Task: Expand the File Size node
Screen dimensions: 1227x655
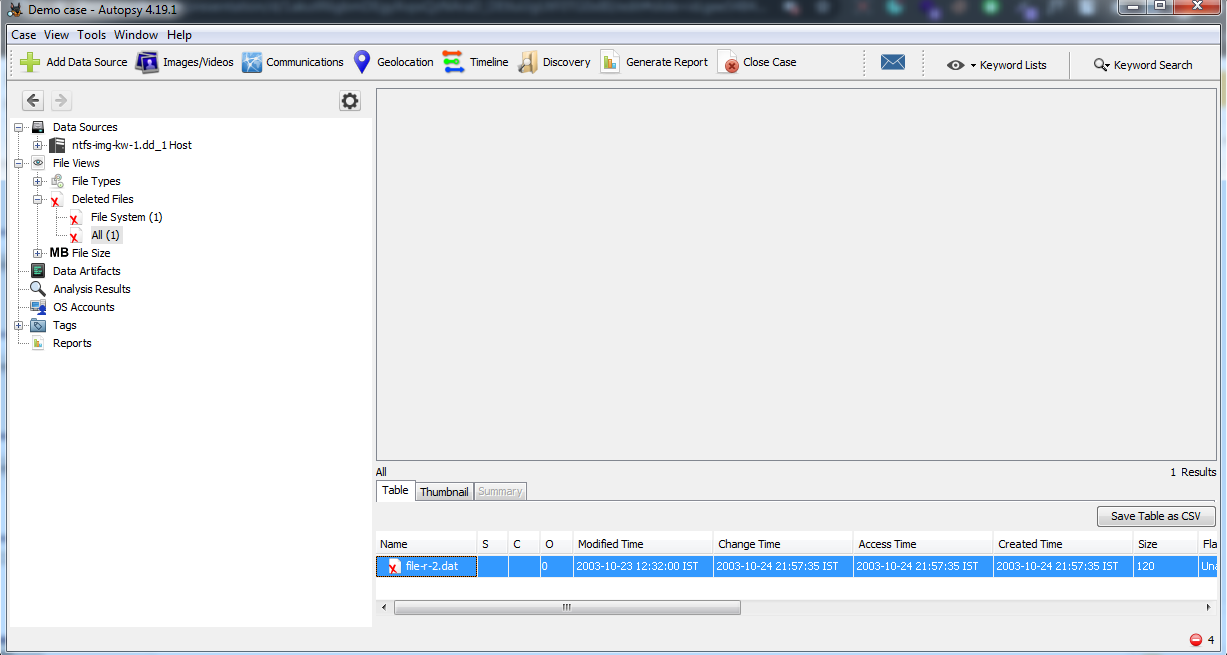Action: tap(38, 253)
